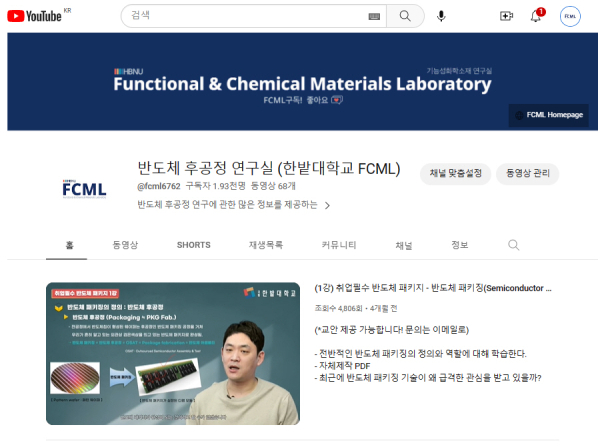Open video title (1강) 취업필수 반도체 패키지

click(433, 288)
